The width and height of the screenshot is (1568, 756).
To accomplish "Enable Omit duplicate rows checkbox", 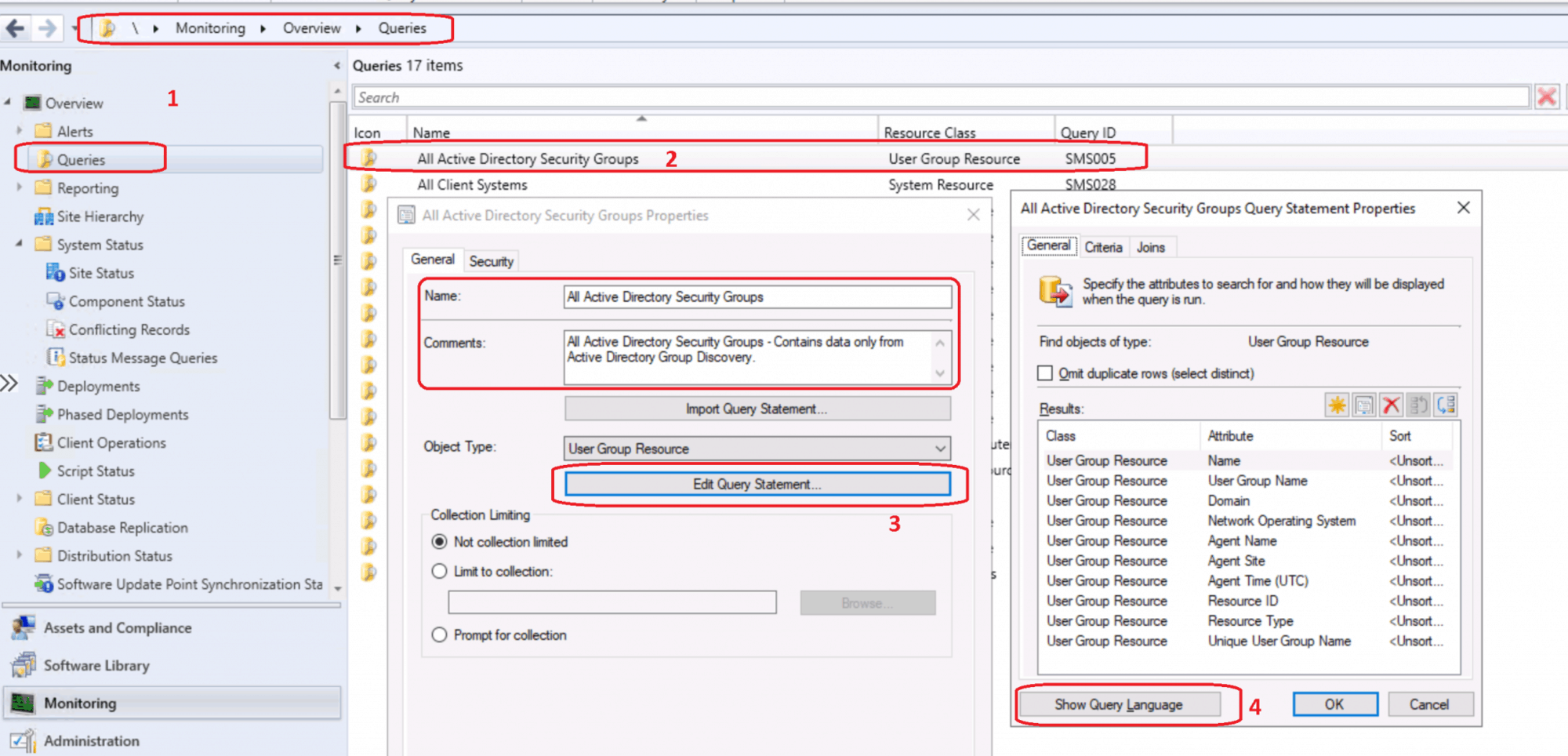I will coord(1045,373).
